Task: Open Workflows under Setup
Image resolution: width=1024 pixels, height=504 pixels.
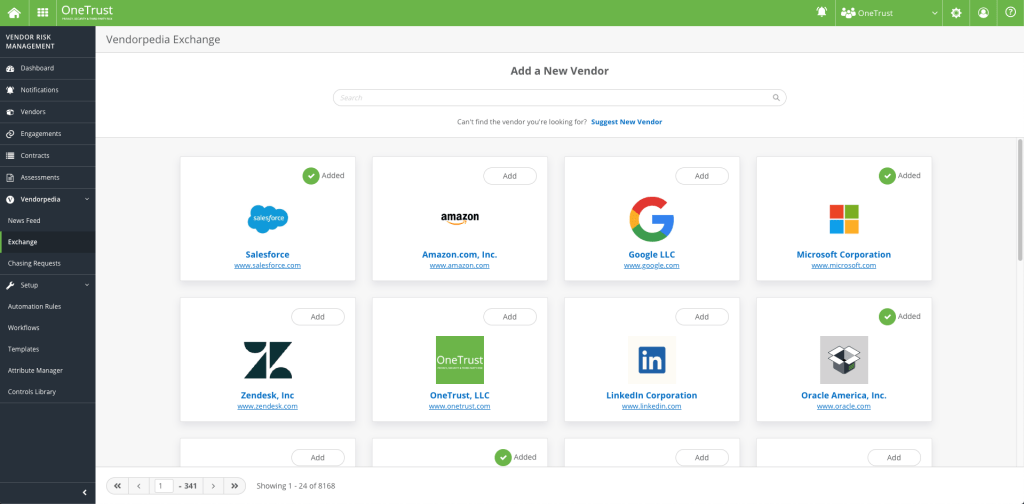Action: point(48,328)
